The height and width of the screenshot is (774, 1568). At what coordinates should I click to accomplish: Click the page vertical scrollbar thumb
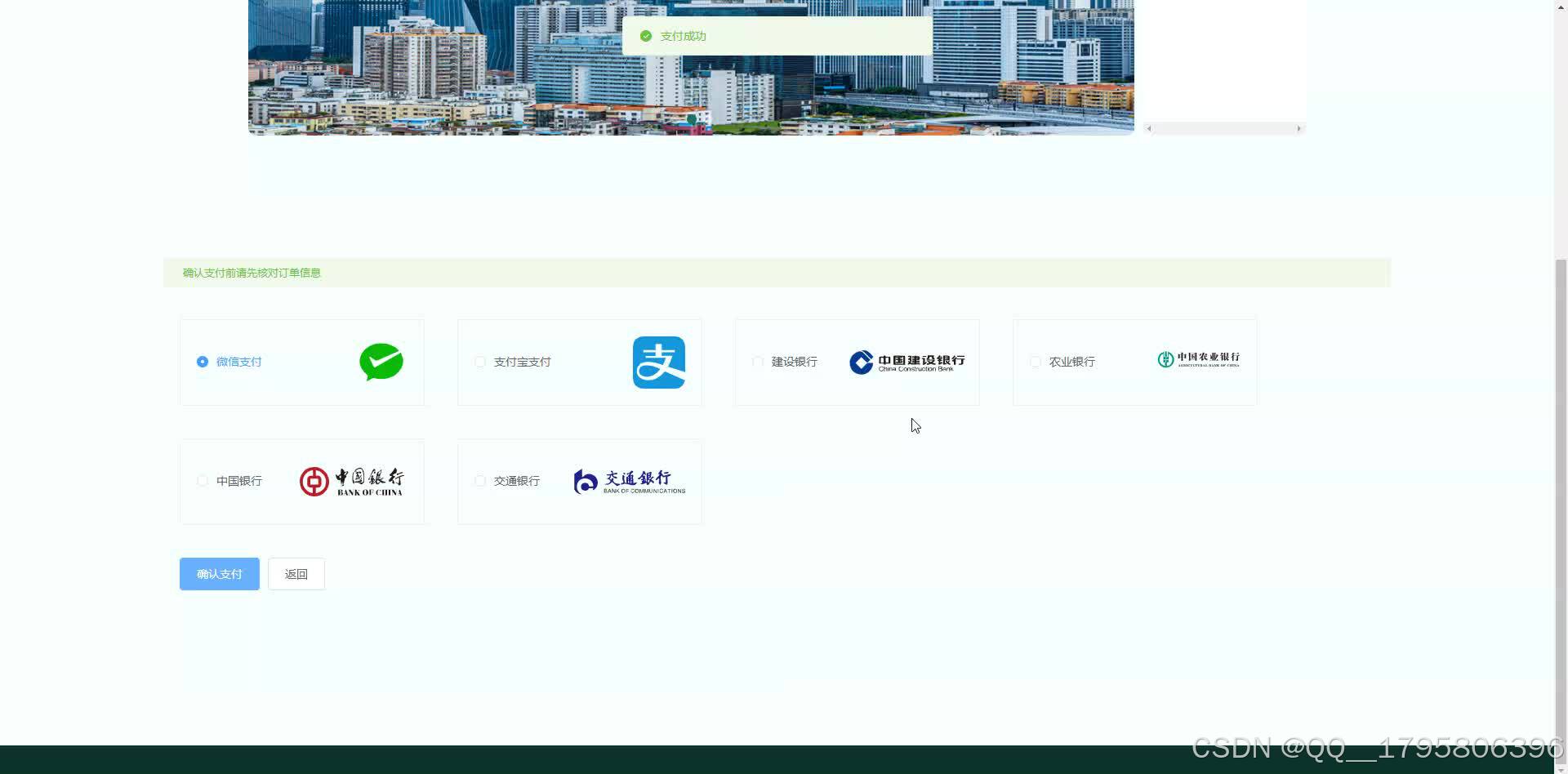click(1561, 510)
